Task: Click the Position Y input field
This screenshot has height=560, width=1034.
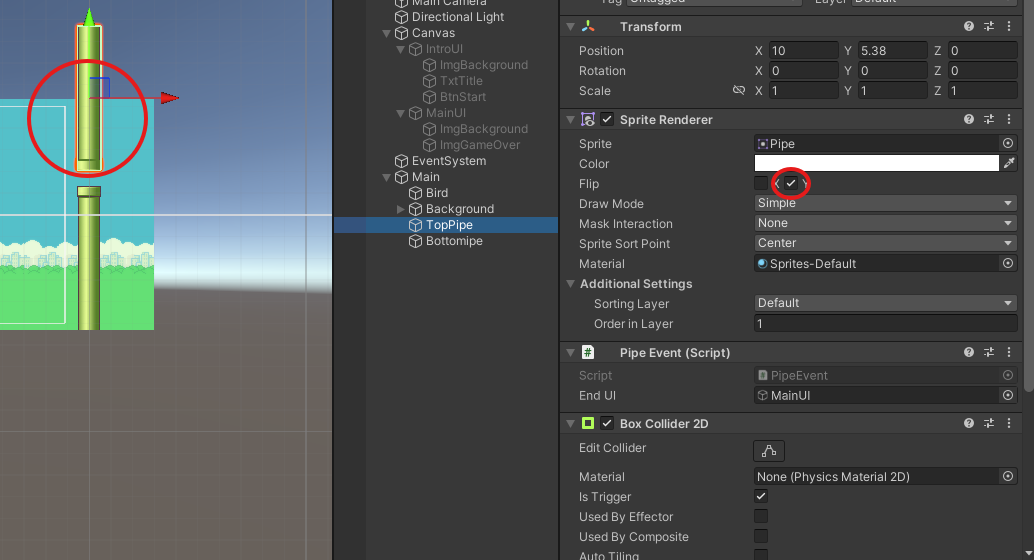Action: pos(892,50)
